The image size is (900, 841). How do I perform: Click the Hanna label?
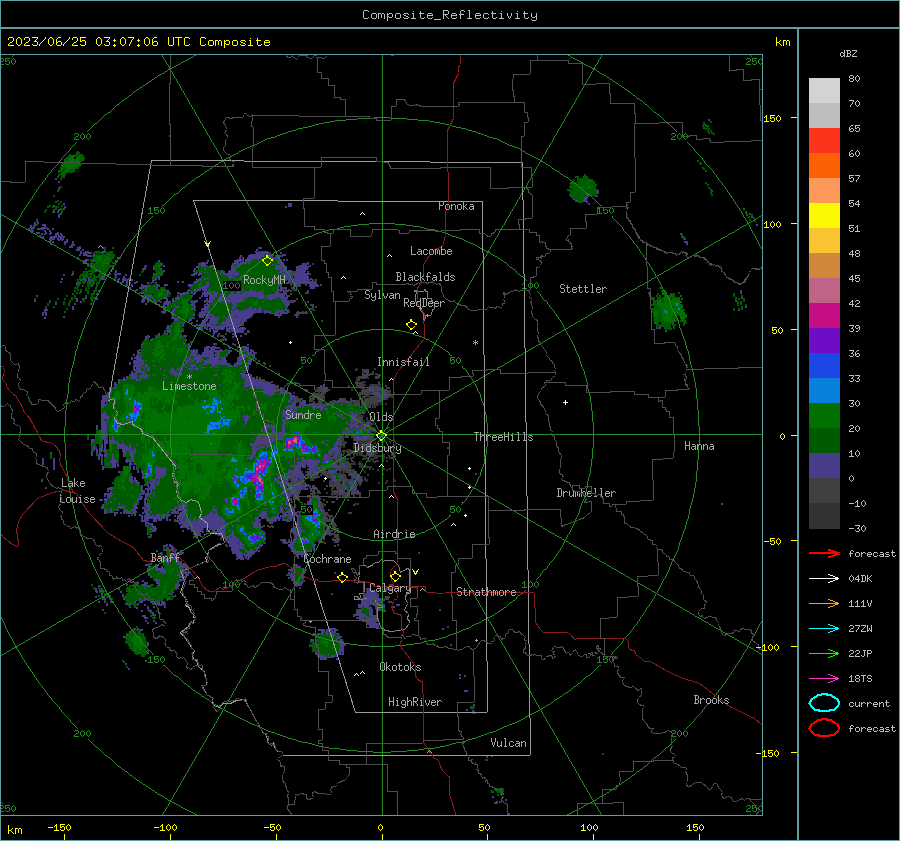[699, 446]
